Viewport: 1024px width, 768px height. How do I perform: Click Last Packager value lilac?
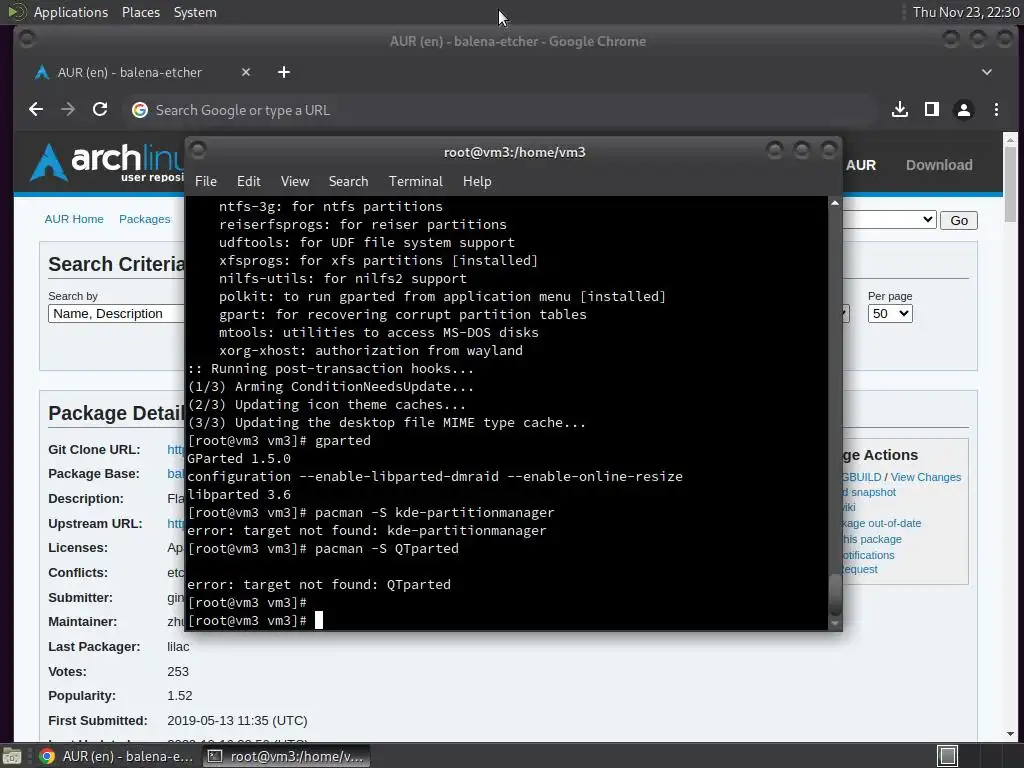tap(178, 647)
